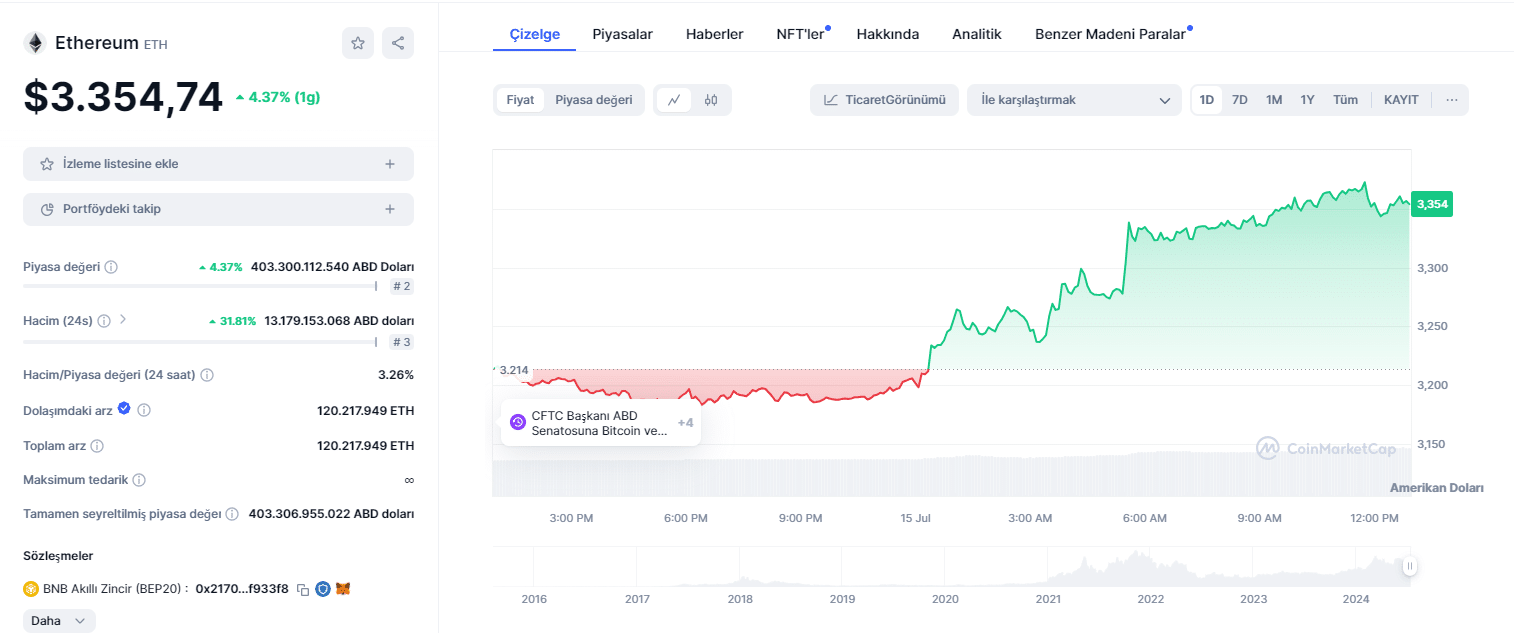Select the 1D time range
1514x633 pixels.
click(1207, 100)
